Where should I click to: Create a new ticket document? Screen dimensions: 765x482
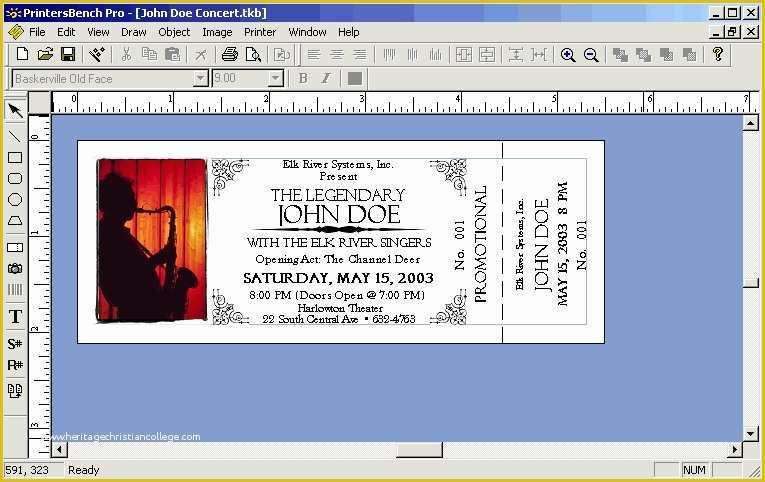point(22,54)
